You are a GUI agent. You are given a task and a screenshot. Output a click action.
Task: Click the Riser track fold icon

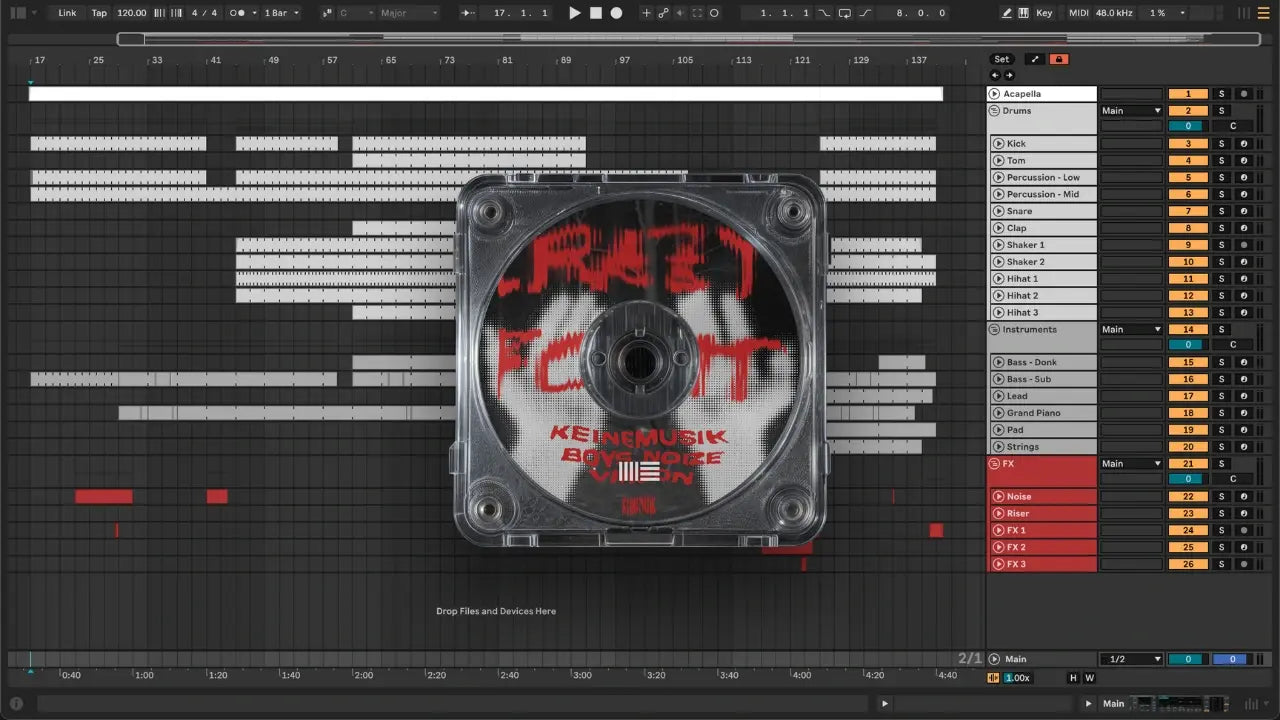pyautogui.click(x=998, y=513)
